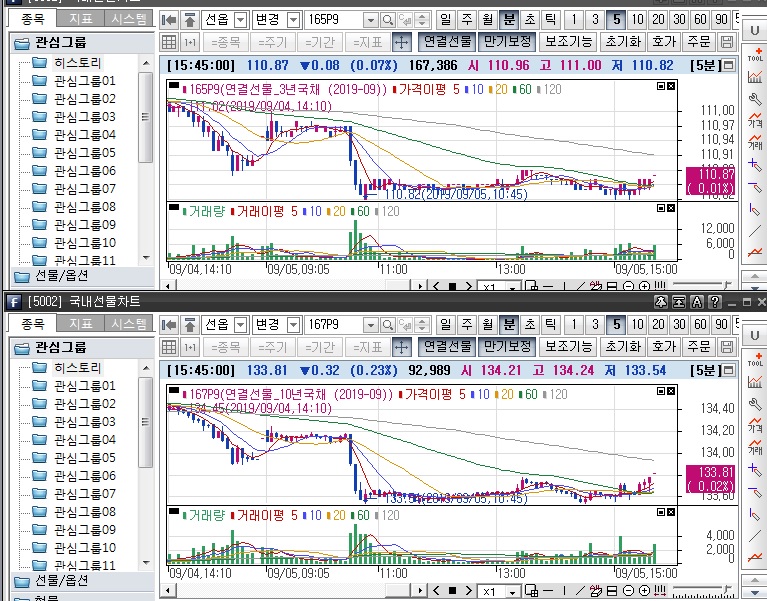Select the 60-minute interval button in the 167P9 window
This screenshot has height=601, width=767.
[700, 325]
